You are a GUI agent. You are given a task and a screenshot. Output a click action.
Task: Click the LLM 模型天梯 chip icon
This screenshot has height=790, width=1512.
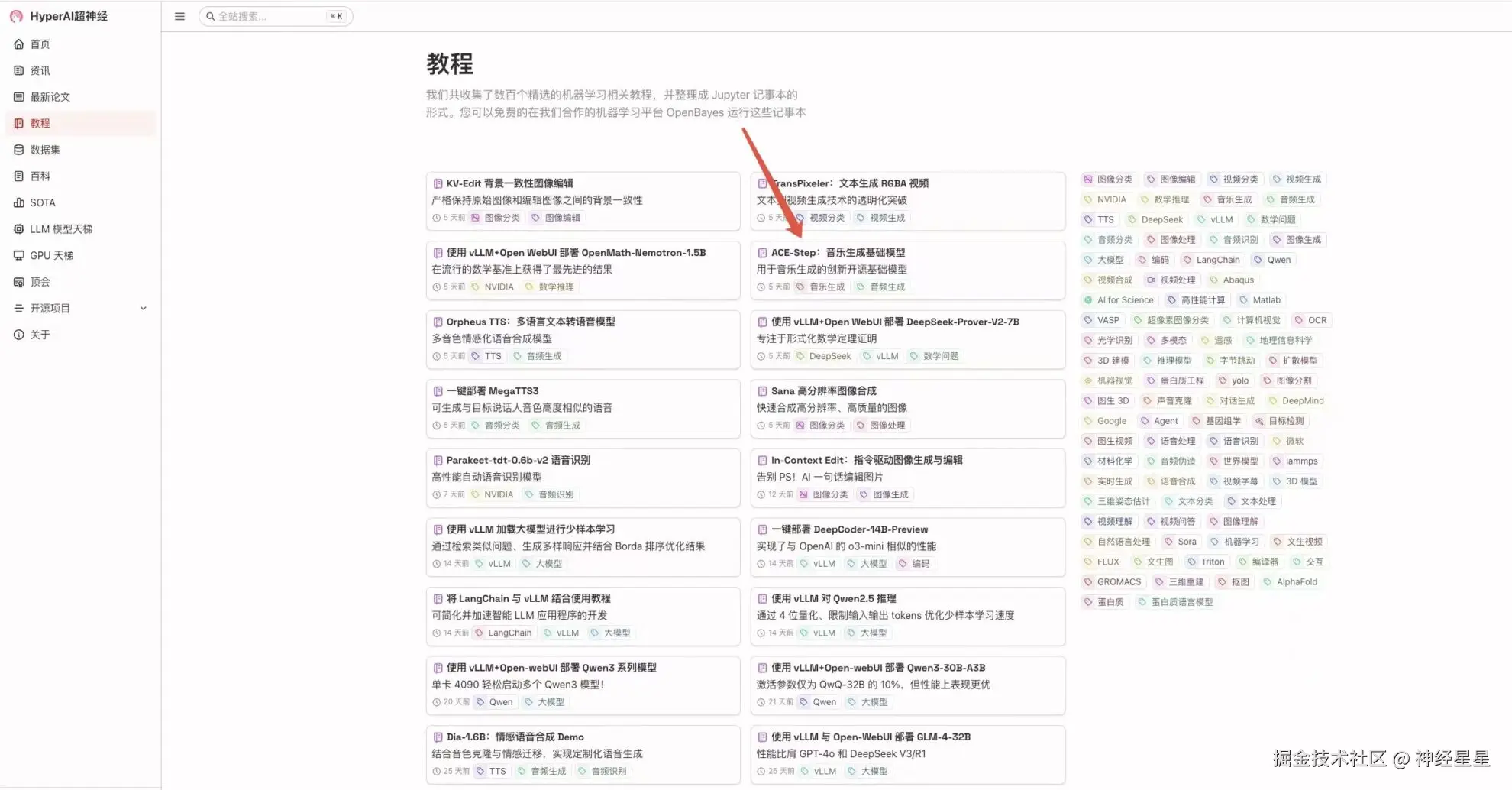(x=19, y=229)
